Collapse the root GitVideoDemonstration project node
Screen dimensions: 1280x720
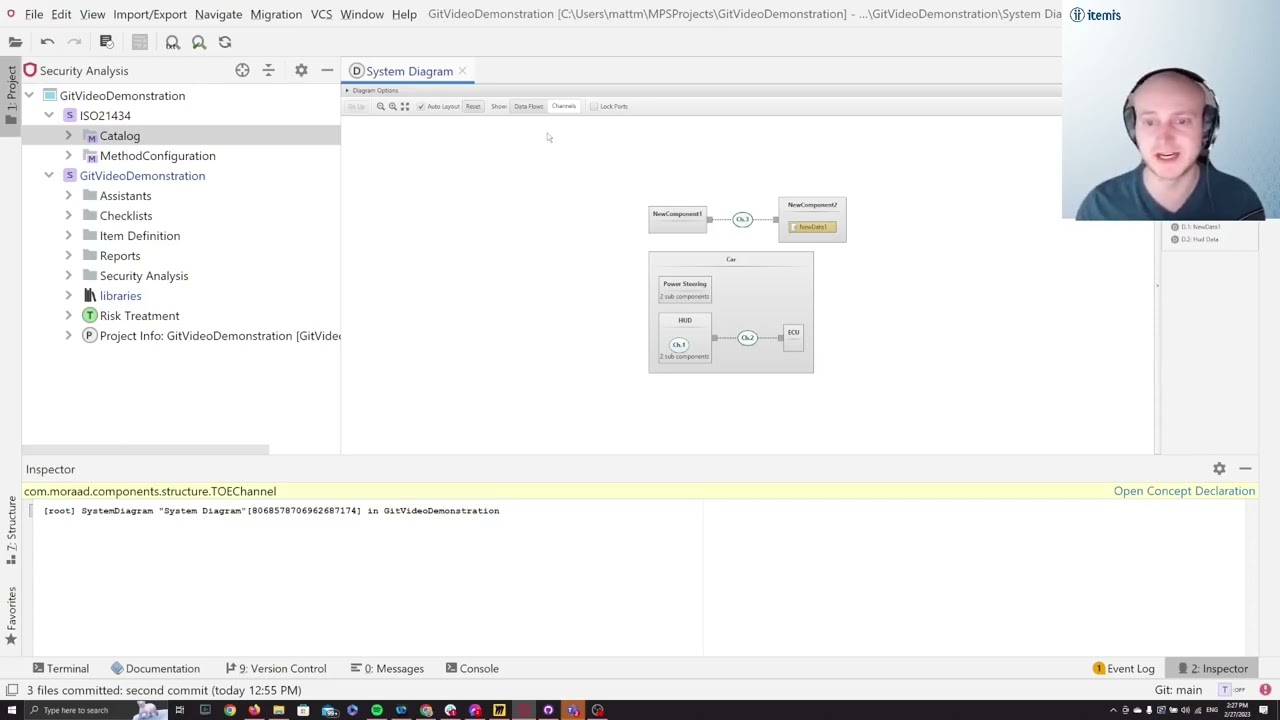pos(28,95)
